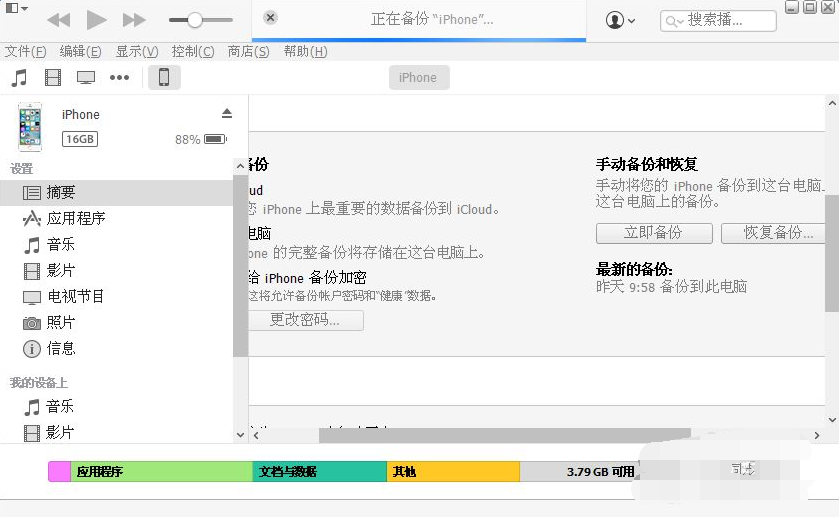The width and height of the screenshot is (839, 517).
Task: Open the 显示(V) menu
Action: (137, 51)
